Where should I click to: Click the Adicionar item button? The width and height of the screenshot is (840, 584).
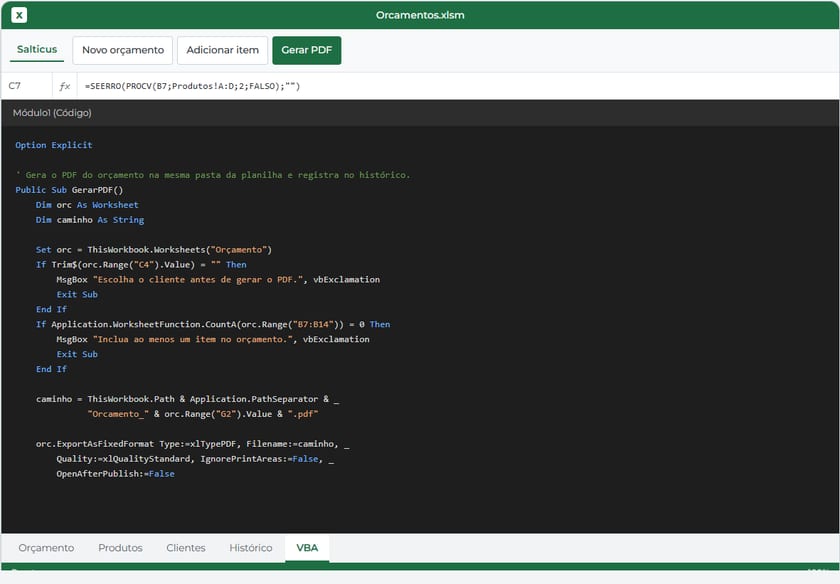pyautogui.click(x=222, y=50)
